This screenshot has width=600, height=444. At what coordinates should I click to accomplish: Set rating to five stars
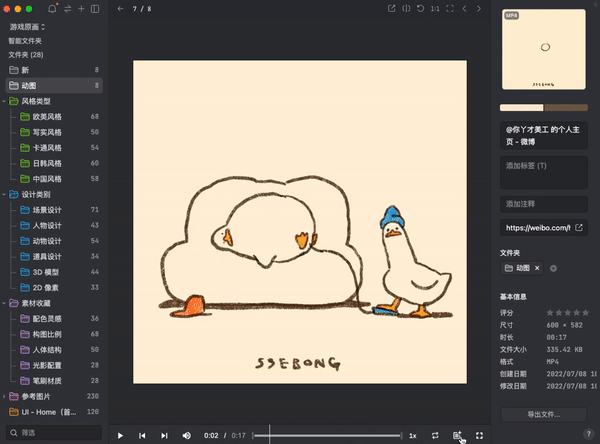coord(585,313)
